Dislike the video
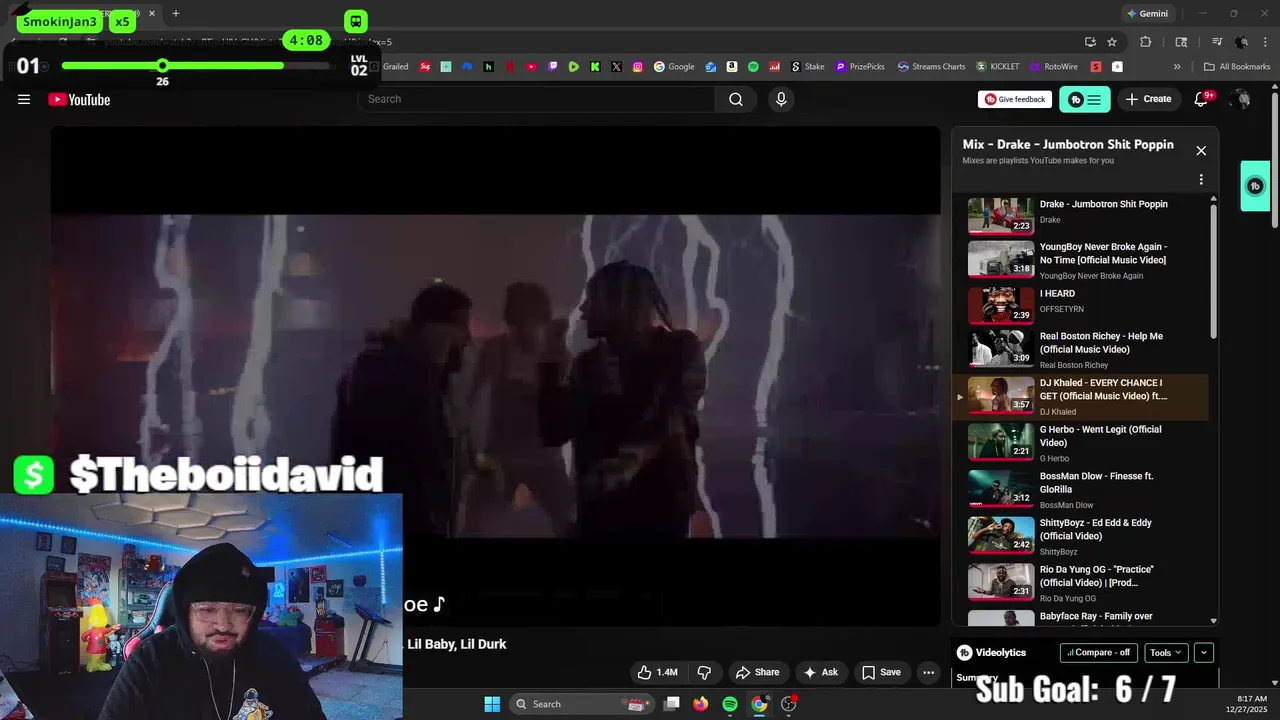 coord(704,672)
